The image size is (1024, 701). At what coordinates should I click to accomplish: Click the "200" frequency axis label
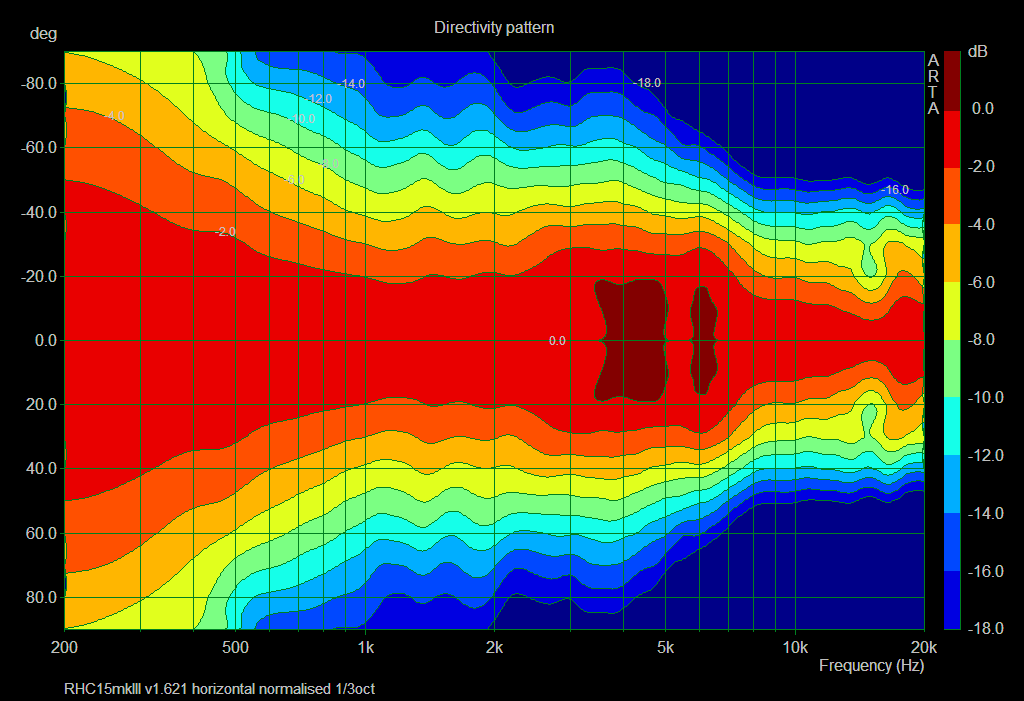[64, 647]
